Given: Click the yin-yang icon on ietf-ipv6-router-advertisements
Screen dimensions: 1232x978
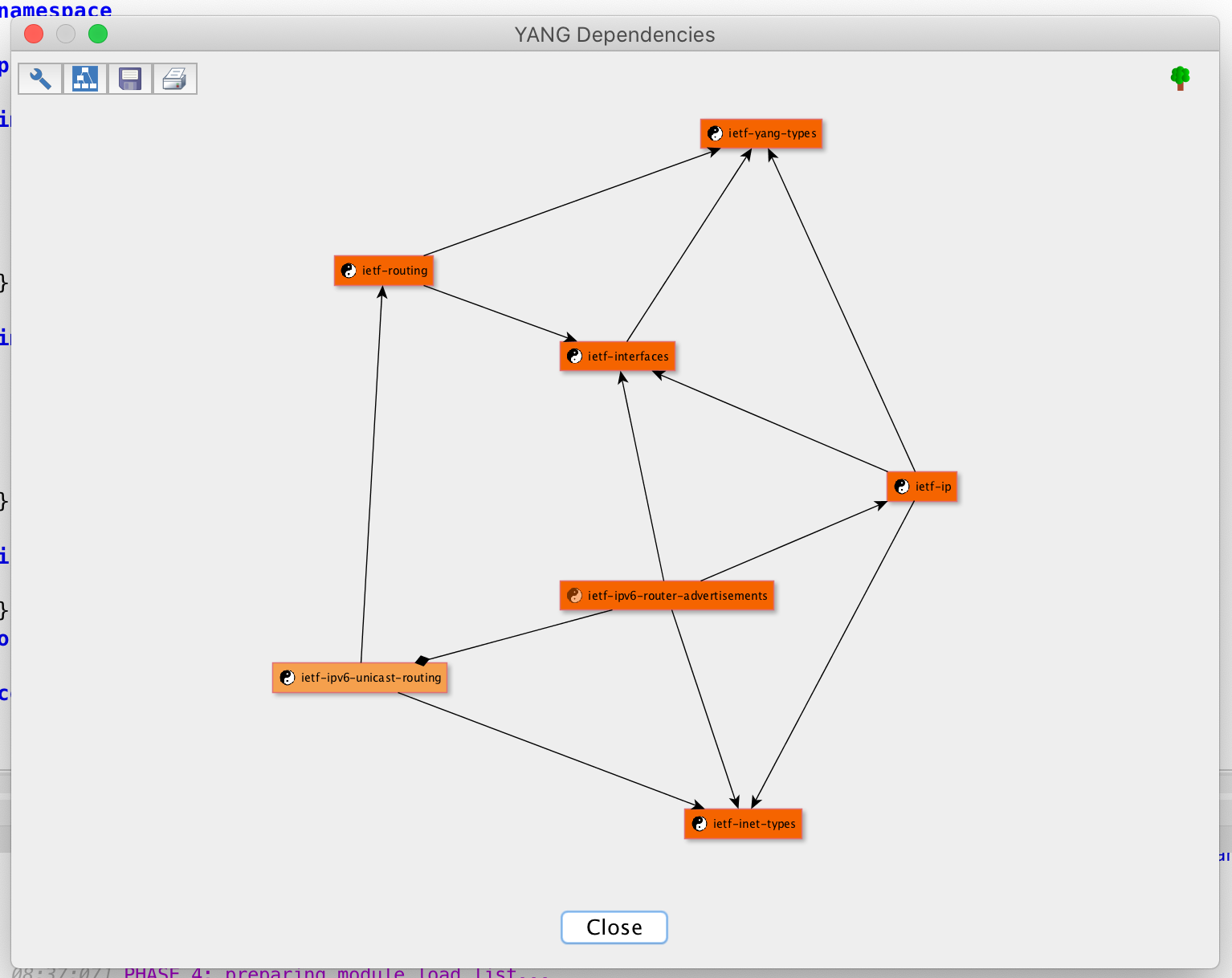Looking at the screenshot, I should 575,595.
